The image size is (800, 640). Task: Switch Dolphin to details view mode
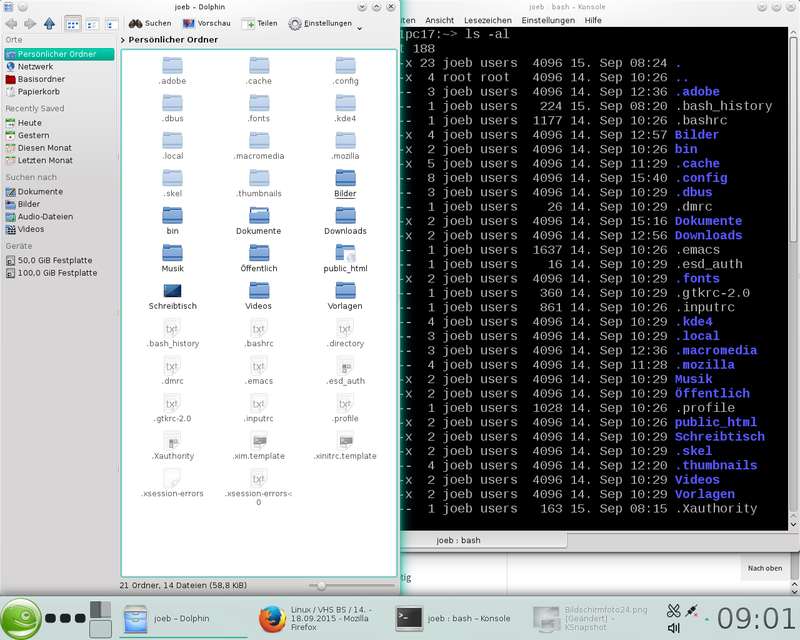111,24
